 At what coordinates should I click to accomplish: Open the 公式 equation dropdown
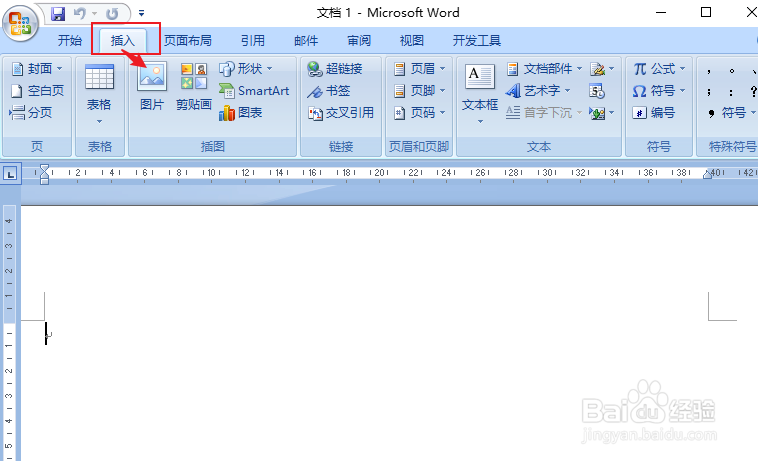pyautogui.click(x=659, y=69)
